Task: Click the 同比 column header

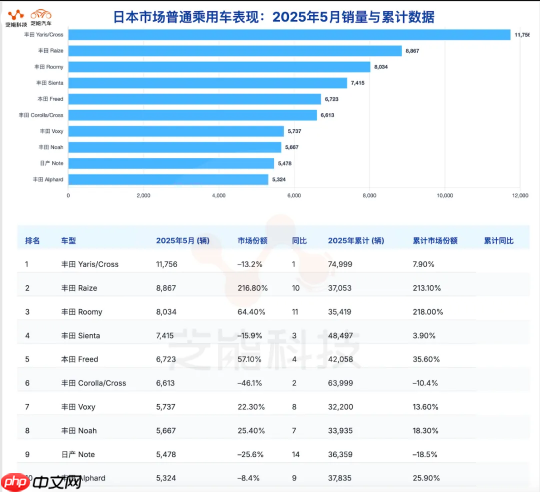Action: pyautogui.click(x=299, y=241)
